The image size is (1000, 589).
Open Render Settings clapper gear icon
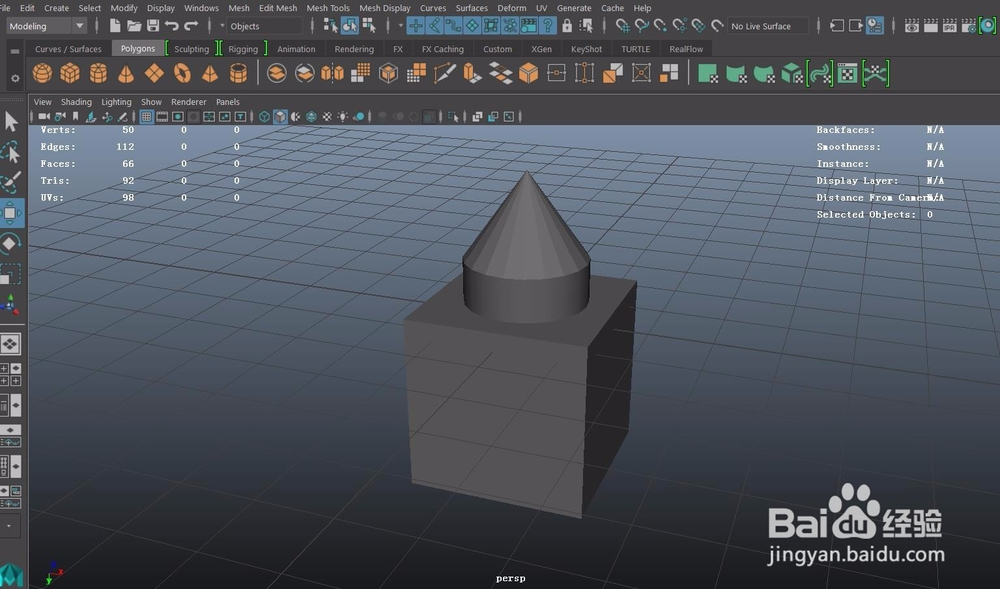[969, 25]
